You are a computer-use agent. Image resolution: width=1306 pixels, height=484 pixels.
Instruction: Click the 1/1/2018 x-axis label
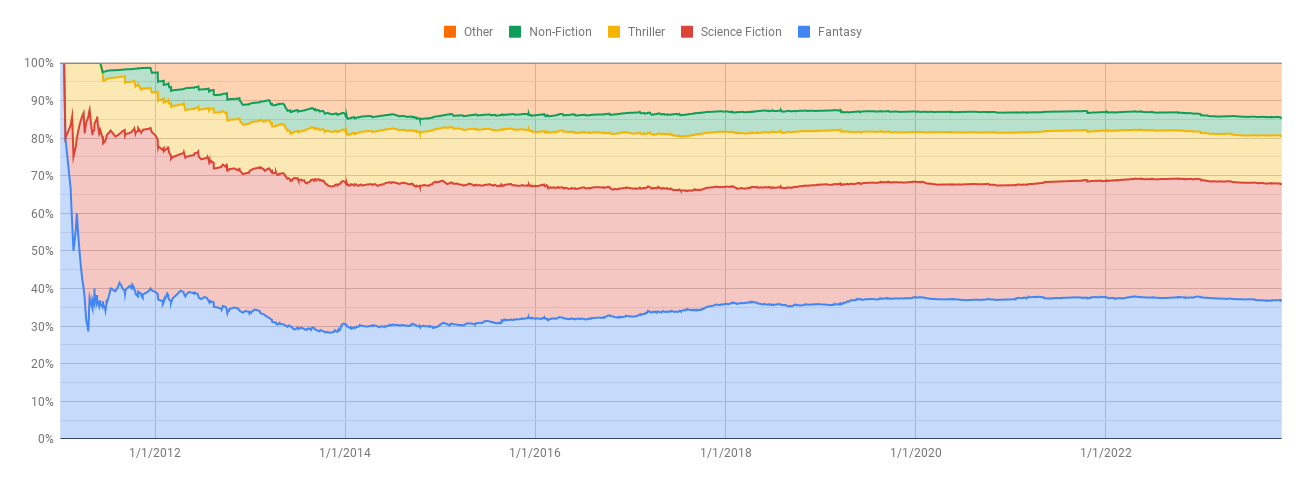pyautogui.click(x=725, y=453)
